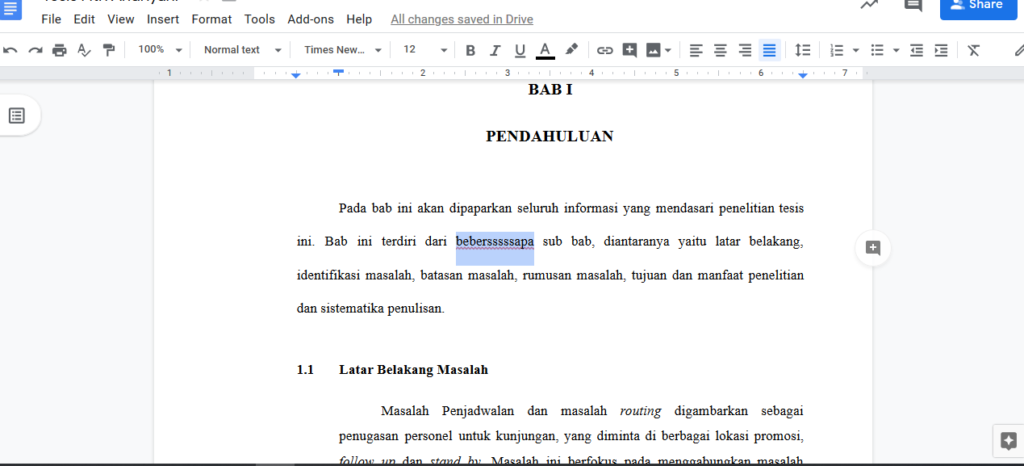Click the first-line indent ruler marker
The image size is (1024, 466).
tap(338, 70)
